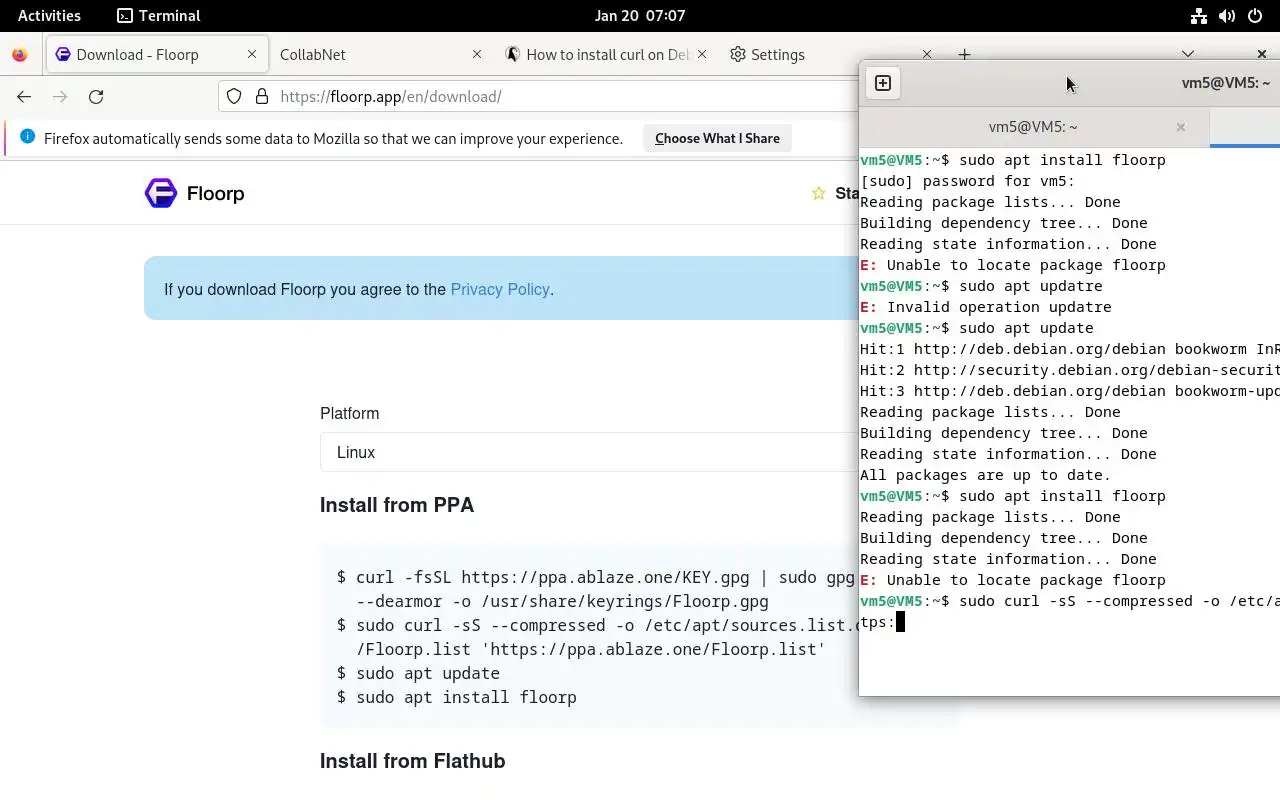Open the Terminal app menu in top bar

tap(158, 15)
